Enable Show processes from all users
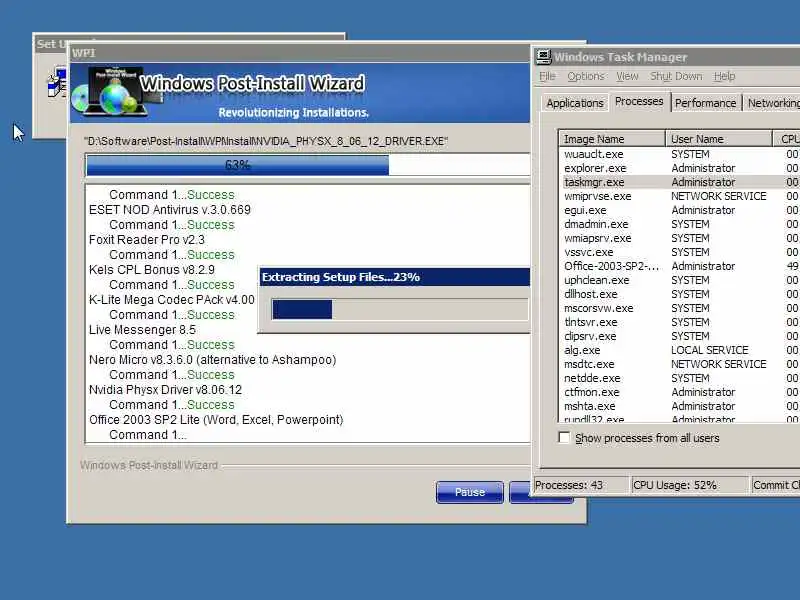Image resolution: width=800 pixels, height=600 pixels. click(564, 438)
